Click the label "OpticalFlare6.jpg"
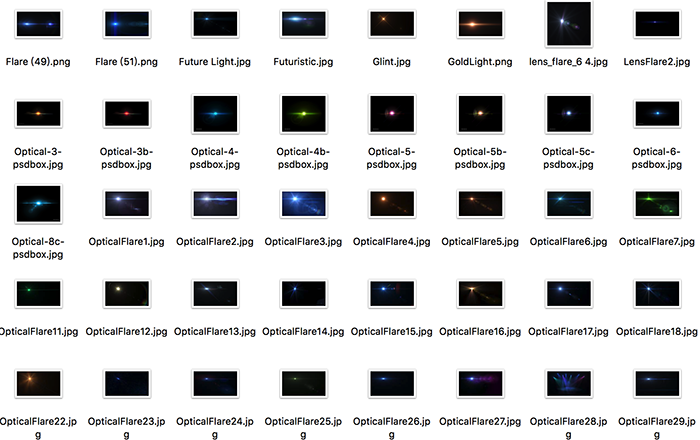Viewport: 700px width, 440px height. point(568,242)
